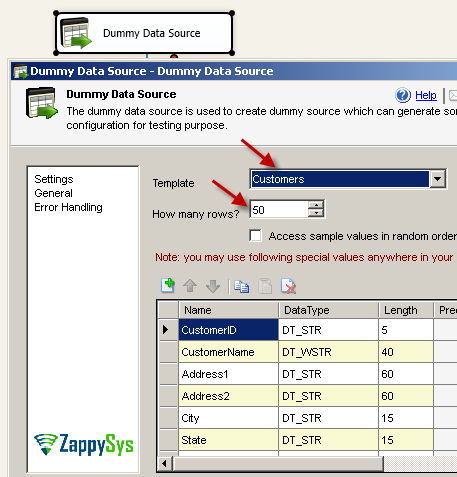Select the City name cell
The width and height of the screenshot is (457, 477).
coord(228,418)
